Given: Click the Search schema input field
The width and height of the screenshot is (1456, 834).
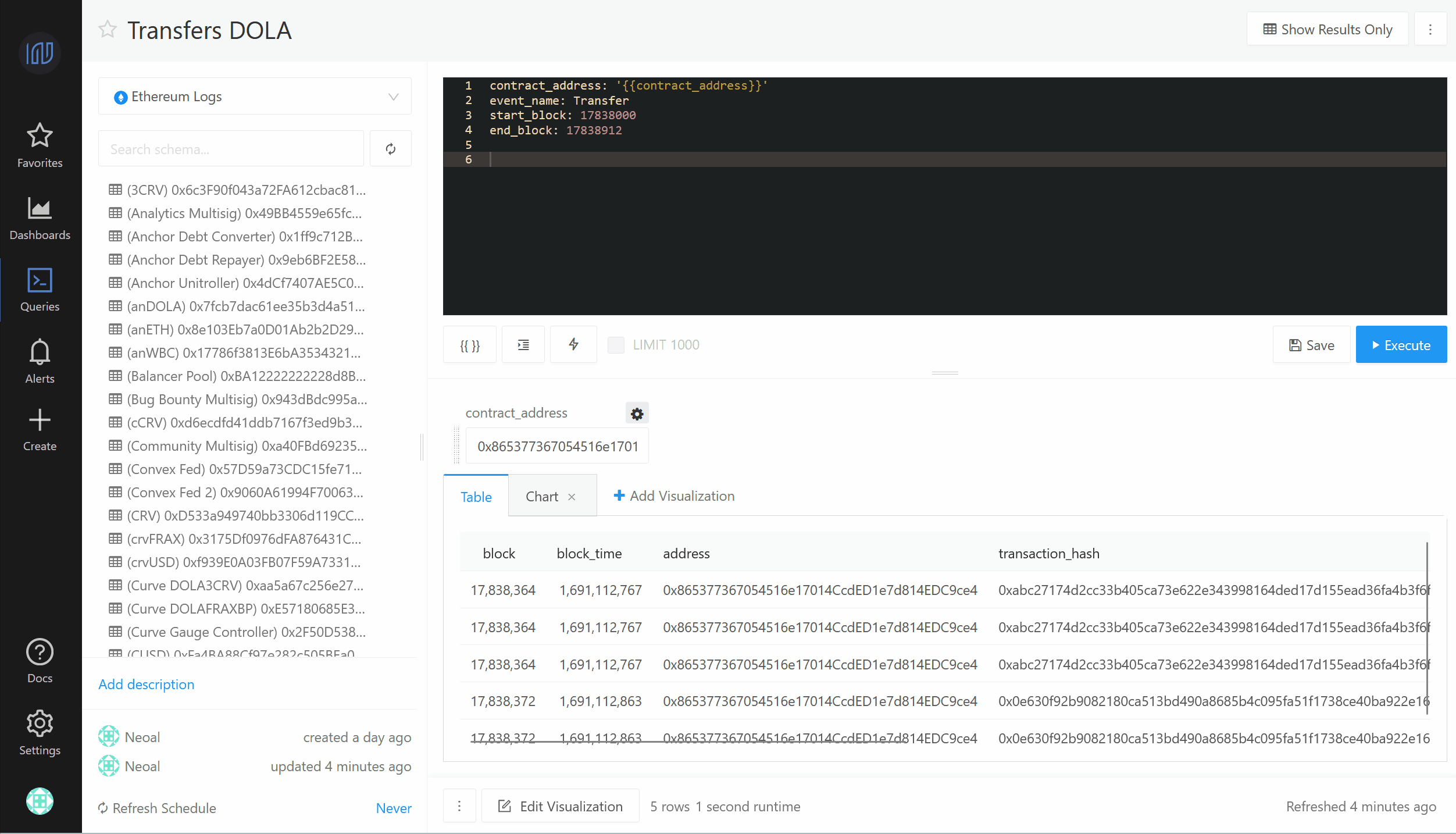Looking at the screenshot, I should tap(231, 149).
